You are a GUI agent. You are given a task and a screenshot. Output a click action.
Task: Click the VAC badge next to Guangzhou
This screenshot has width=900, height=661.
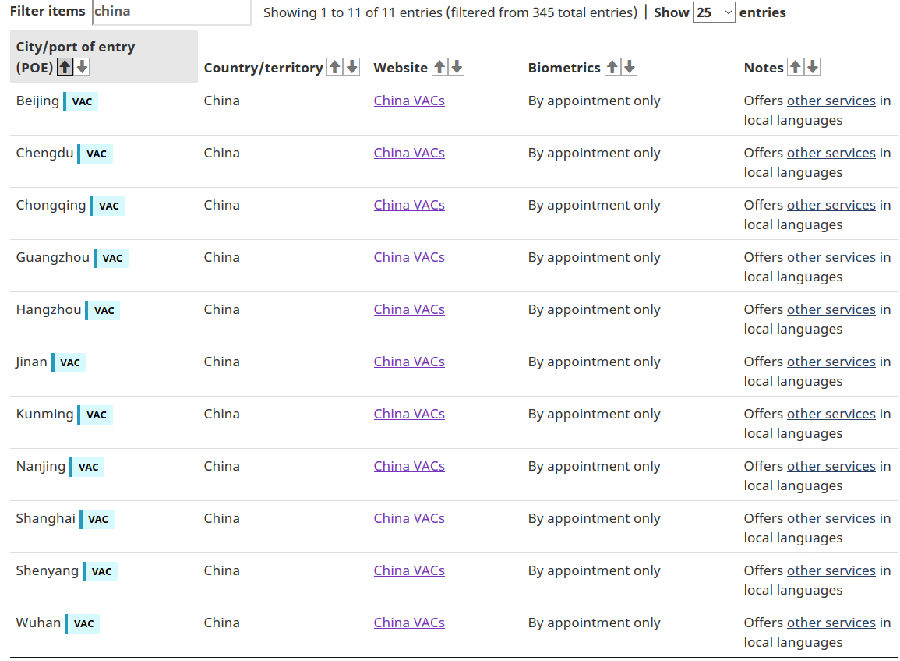click(x=112, y=258)
